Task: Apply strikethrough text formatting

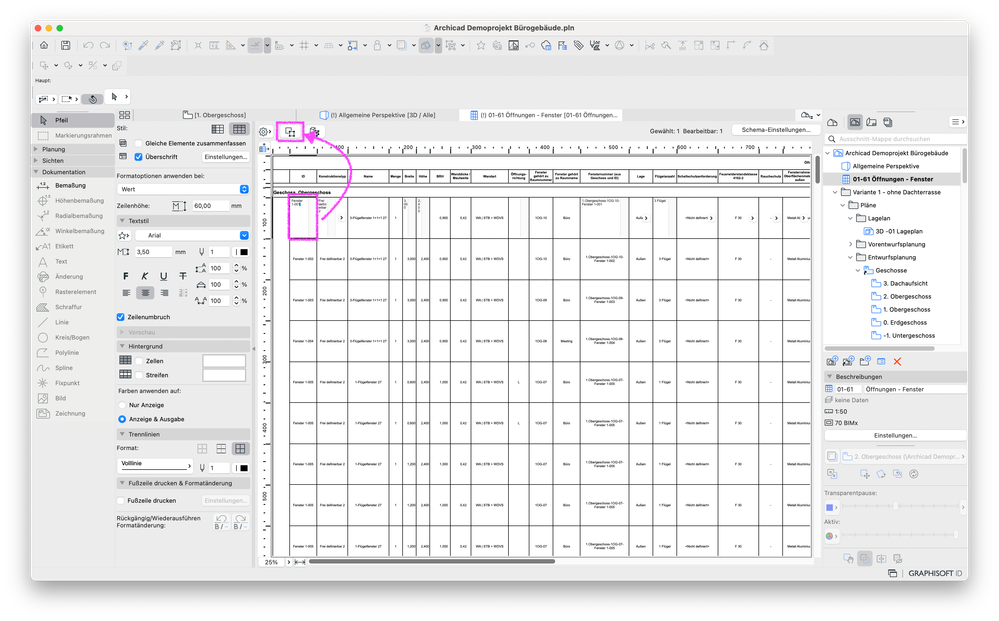Action: (x=183, y=276)
